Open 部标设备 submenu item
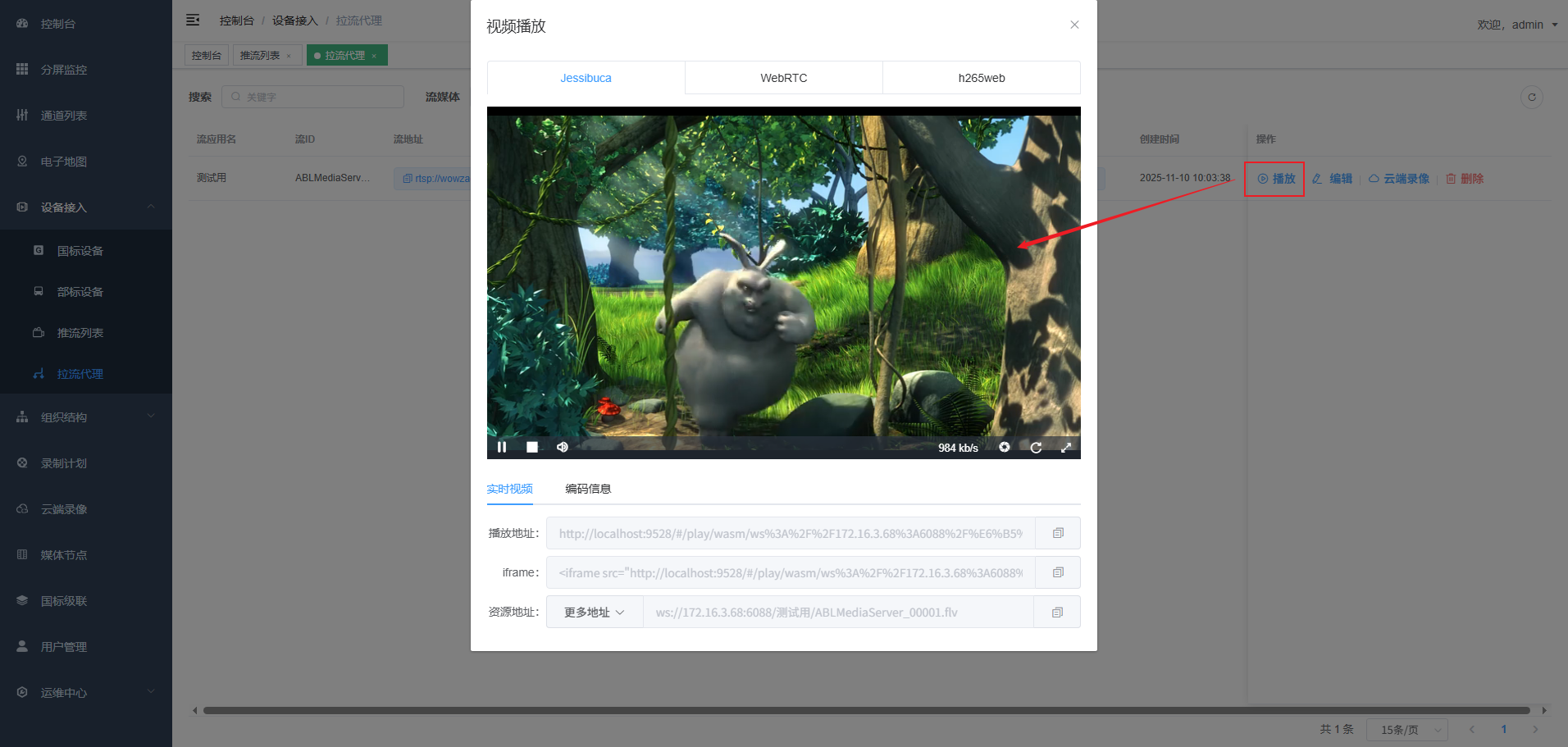This screenshot has height=747, width=1568. (86, 292)
